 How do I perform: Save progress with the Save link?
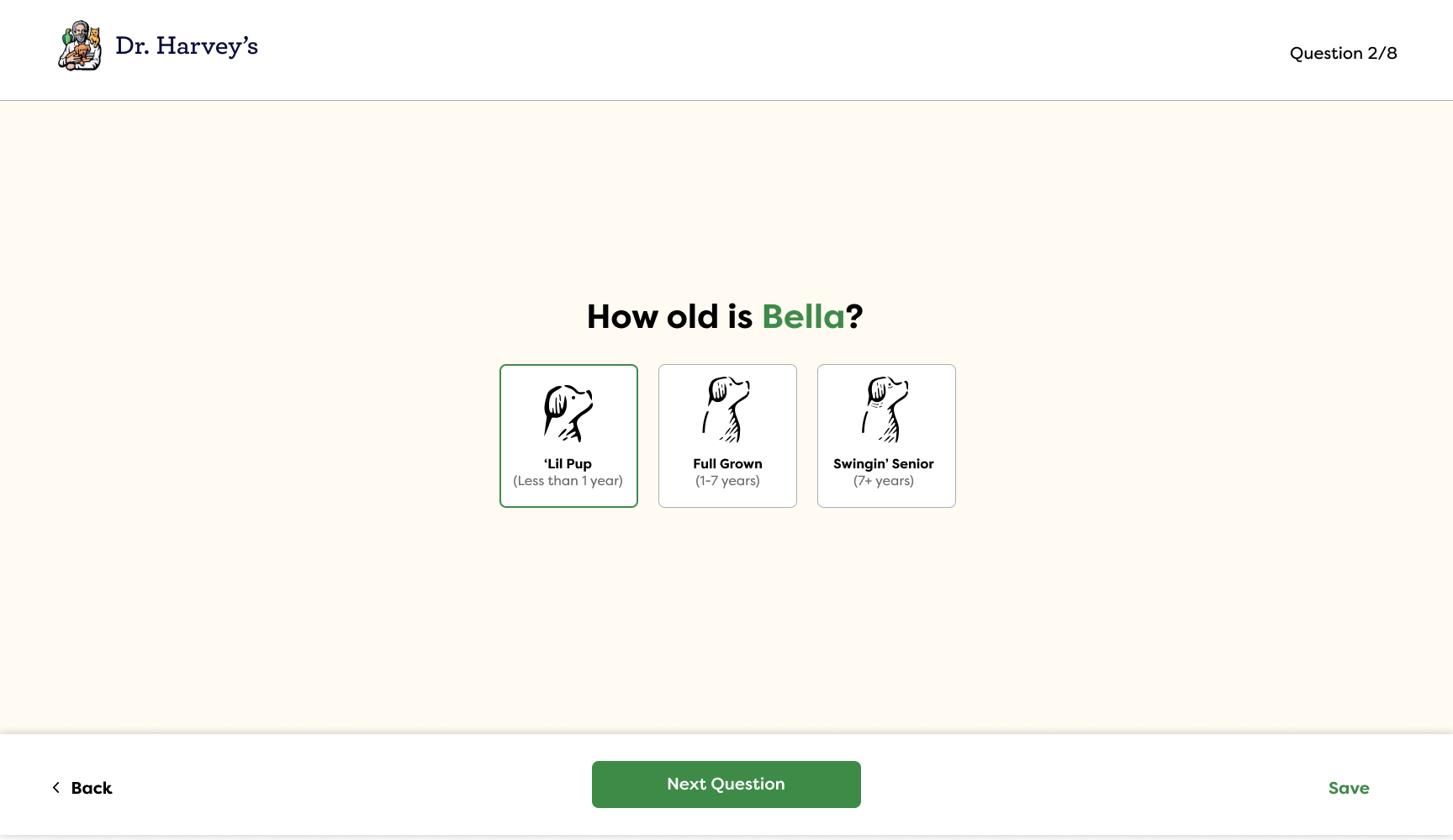tap(1349, 788)
